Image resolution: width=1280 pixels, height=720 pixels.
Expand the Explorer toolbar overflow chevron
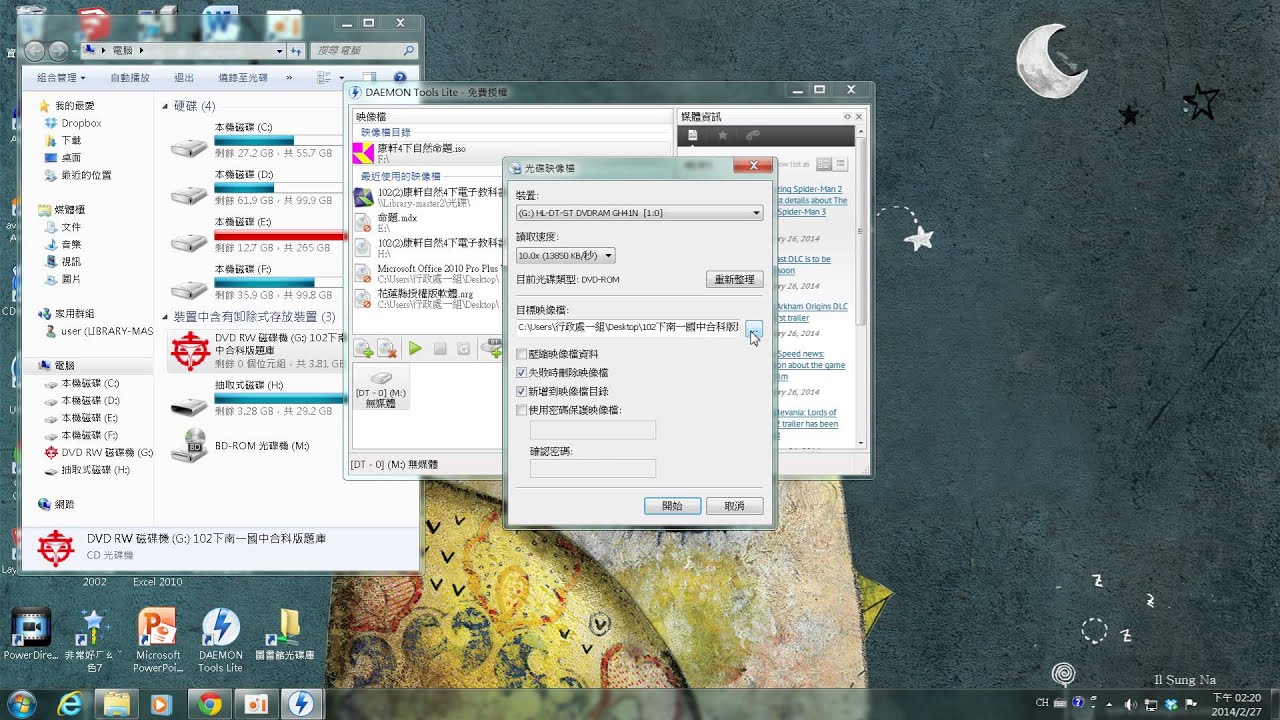coord(289,77)
